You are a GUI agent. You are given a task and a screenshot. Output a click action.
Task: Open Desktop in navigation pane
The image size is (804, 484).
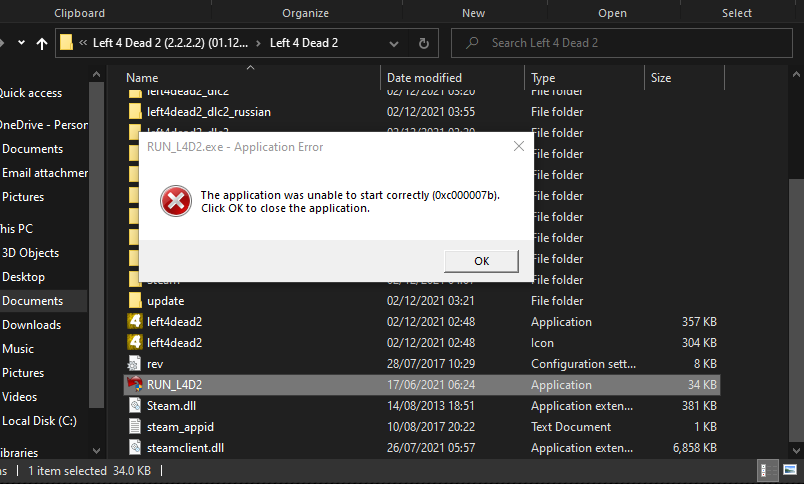coord(23,277)
